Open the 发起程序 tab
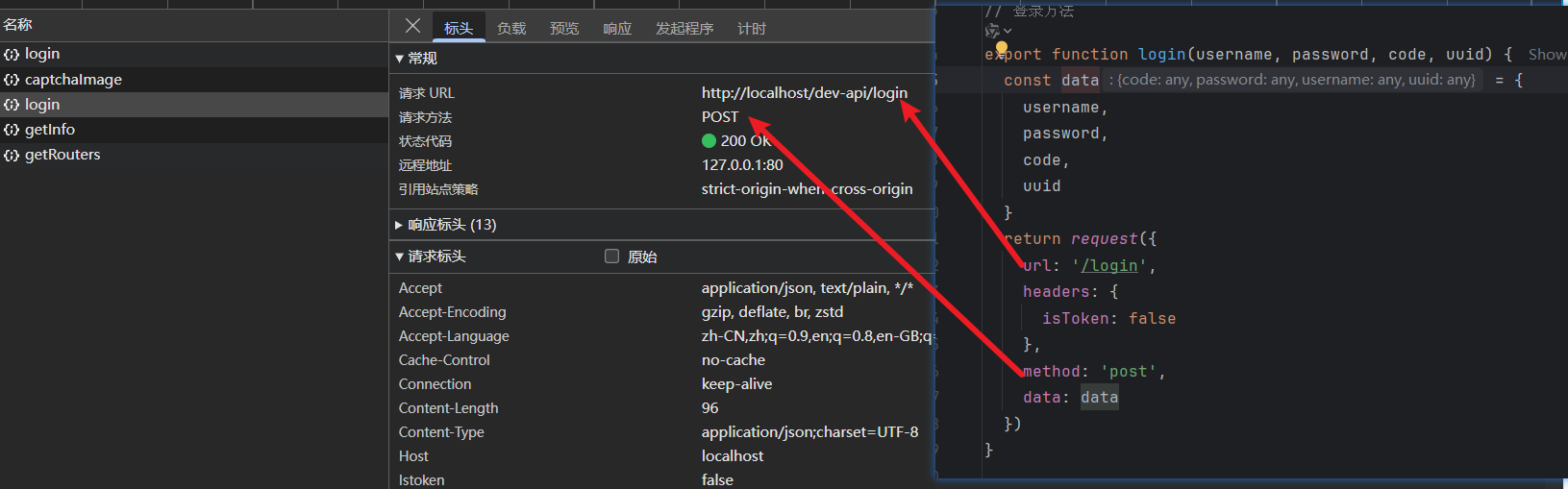 (684, 28)
